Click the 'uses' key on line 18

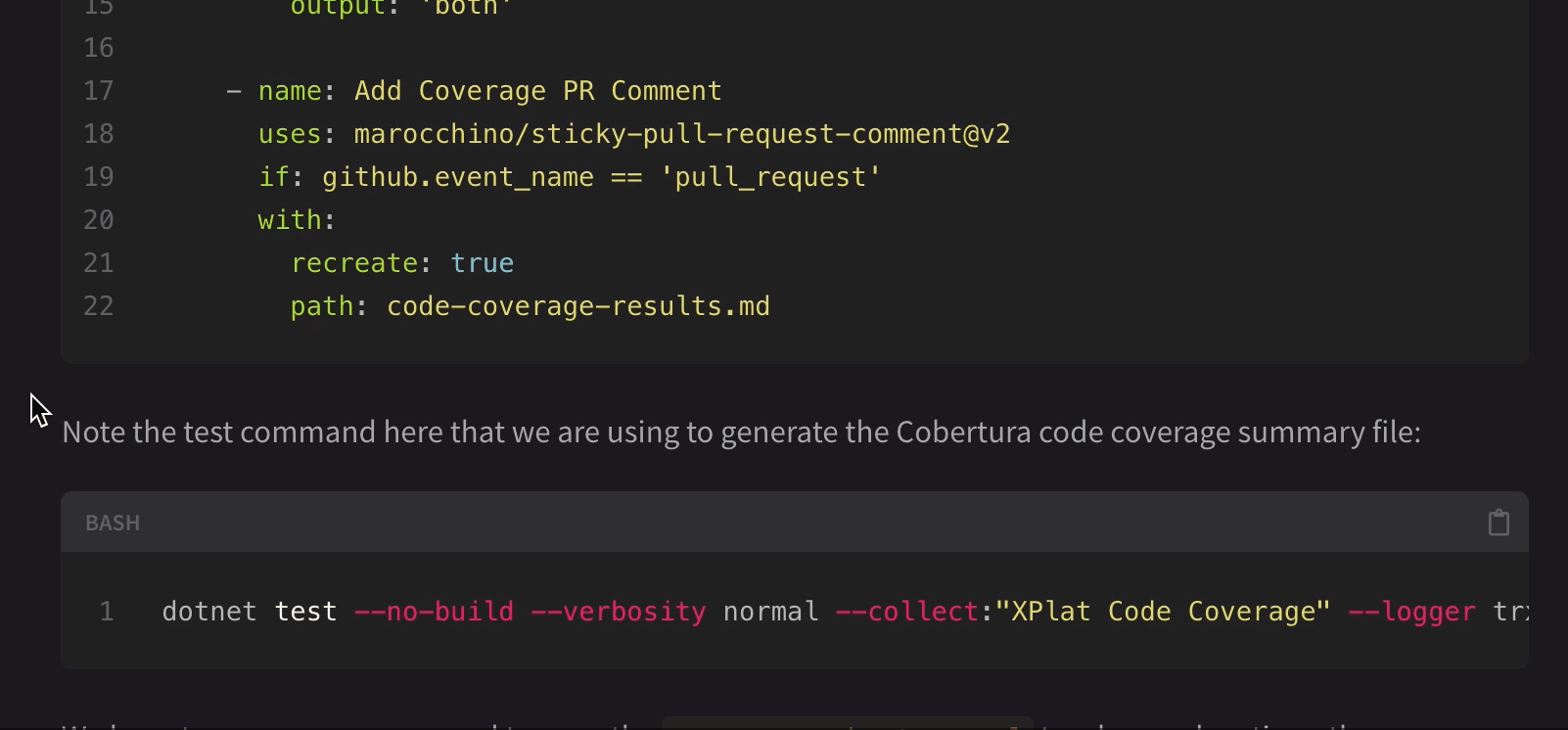click(290, 134)
